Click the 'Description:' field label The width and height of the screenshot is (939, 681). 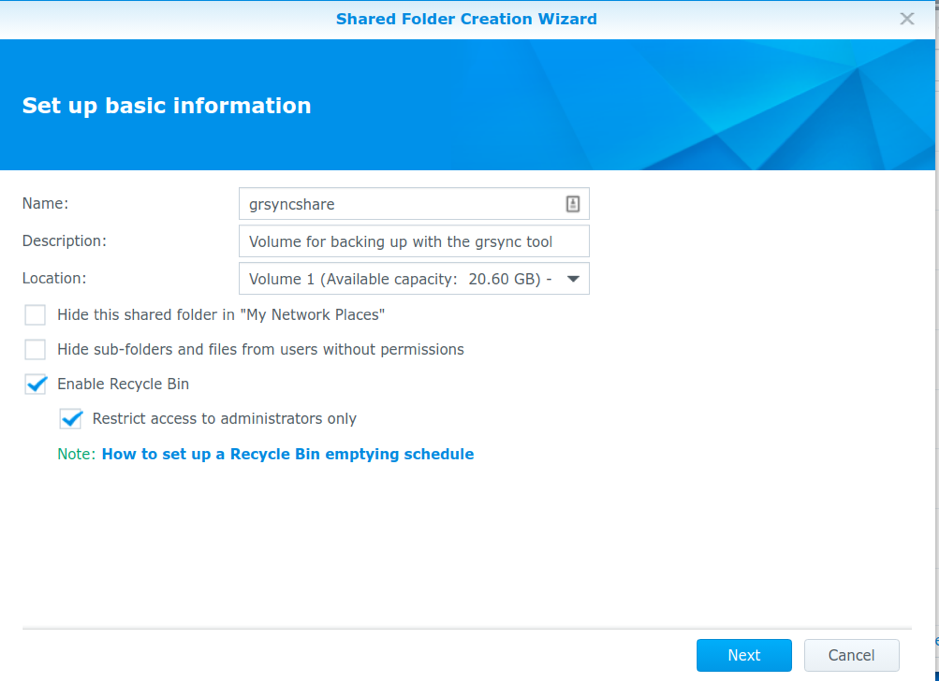click(x=64, y=241)
